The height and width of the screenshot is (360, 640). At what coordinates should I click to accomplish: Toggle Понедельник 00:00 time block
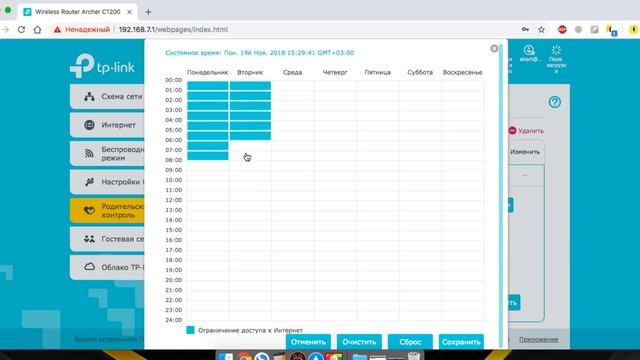pyautogui.click(x=208, y=86)
